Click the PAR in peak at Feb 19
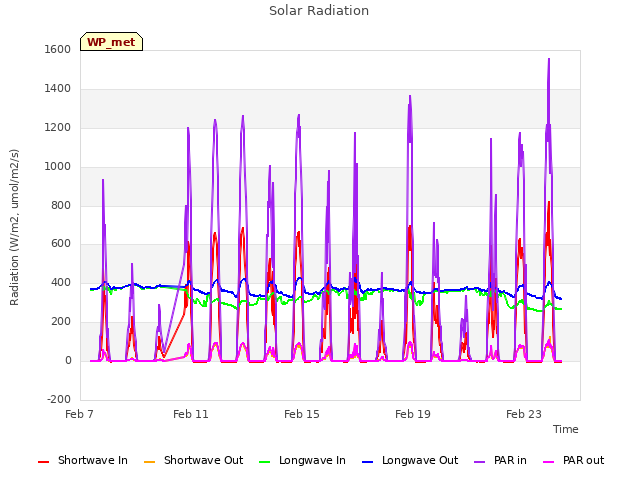The width and height of the screenshot is (640, 480). (x=410, y=96)
